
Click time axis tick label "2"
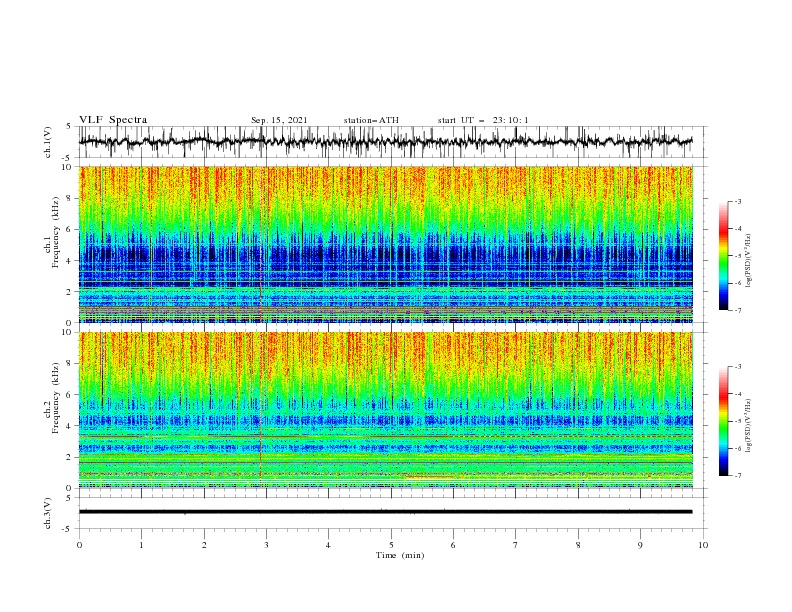coord(204,545)
